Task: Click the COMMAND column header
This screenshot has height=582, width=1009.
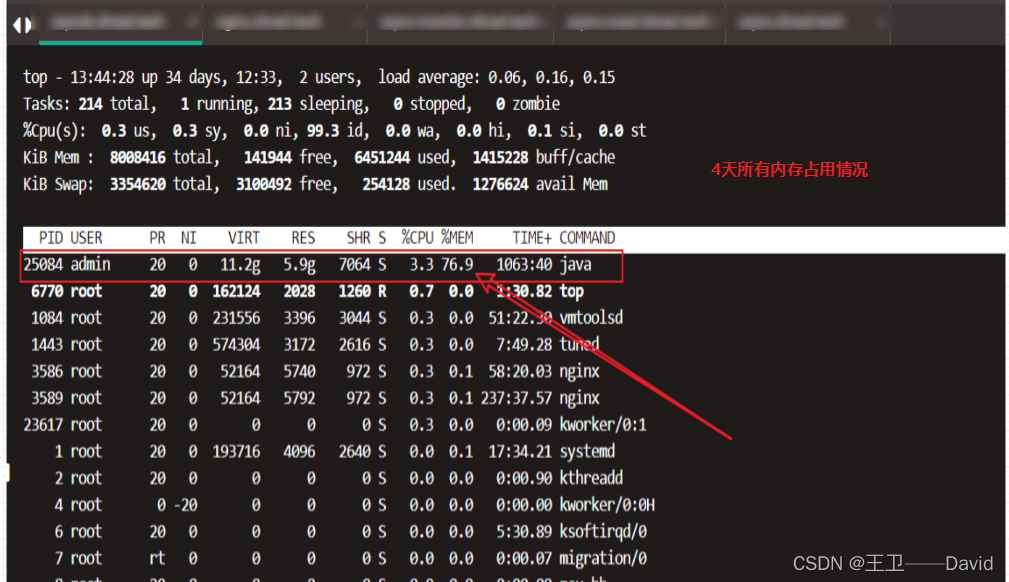Action: pyautogui.click(x=587, y=238)
